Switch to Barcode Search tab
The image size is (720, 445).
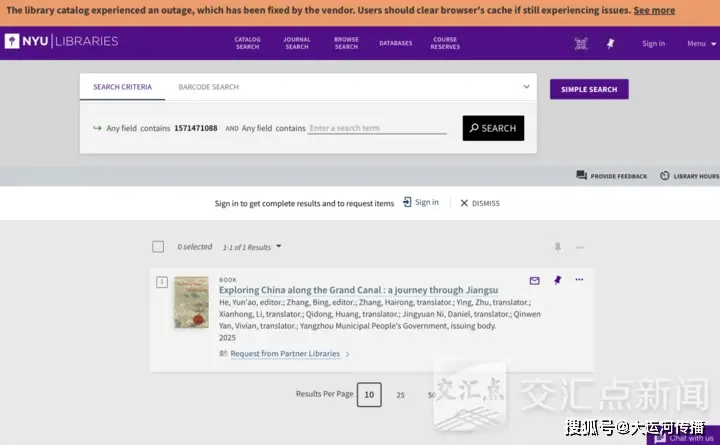point(208,87)
